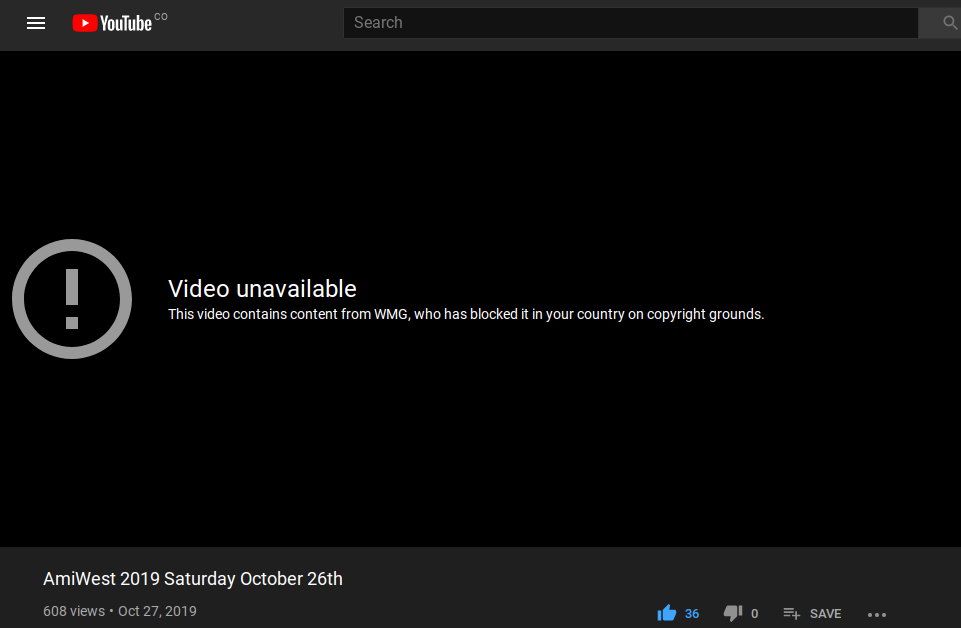Click the 608 views count text
Viewport: 961px width, 628px height.
74,611
